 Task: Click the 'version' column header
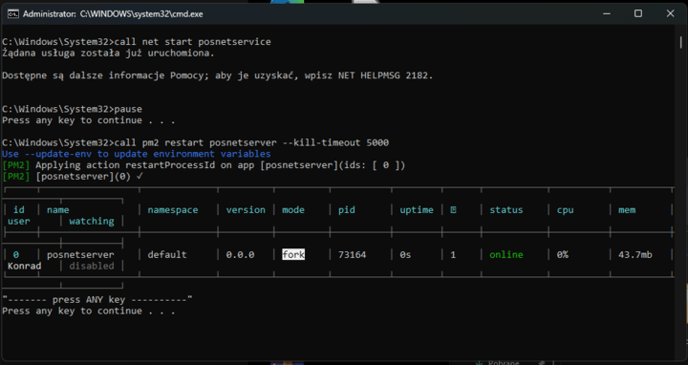(x=246, y=210)
